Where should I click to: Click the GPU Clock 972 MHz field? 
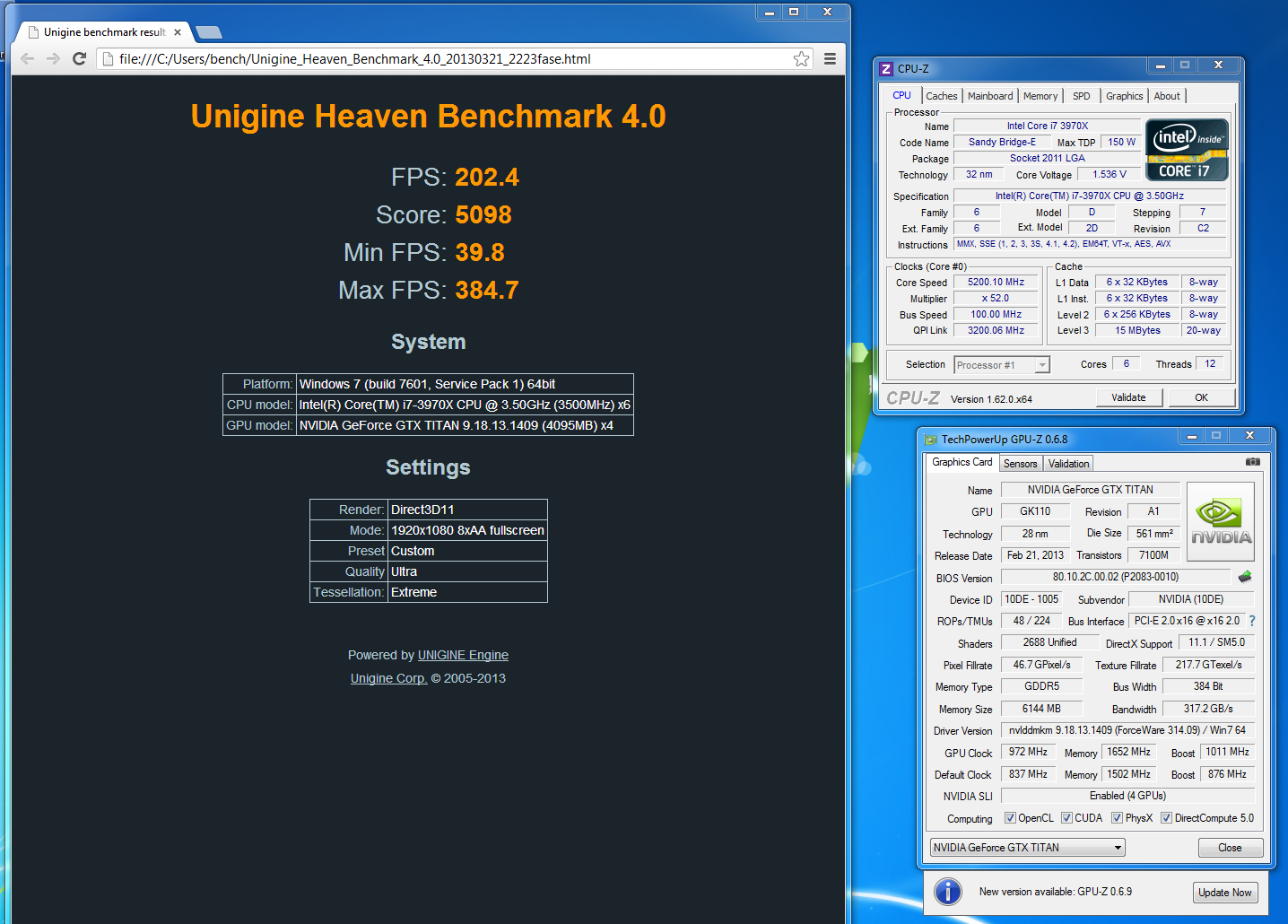point(1028,752)
